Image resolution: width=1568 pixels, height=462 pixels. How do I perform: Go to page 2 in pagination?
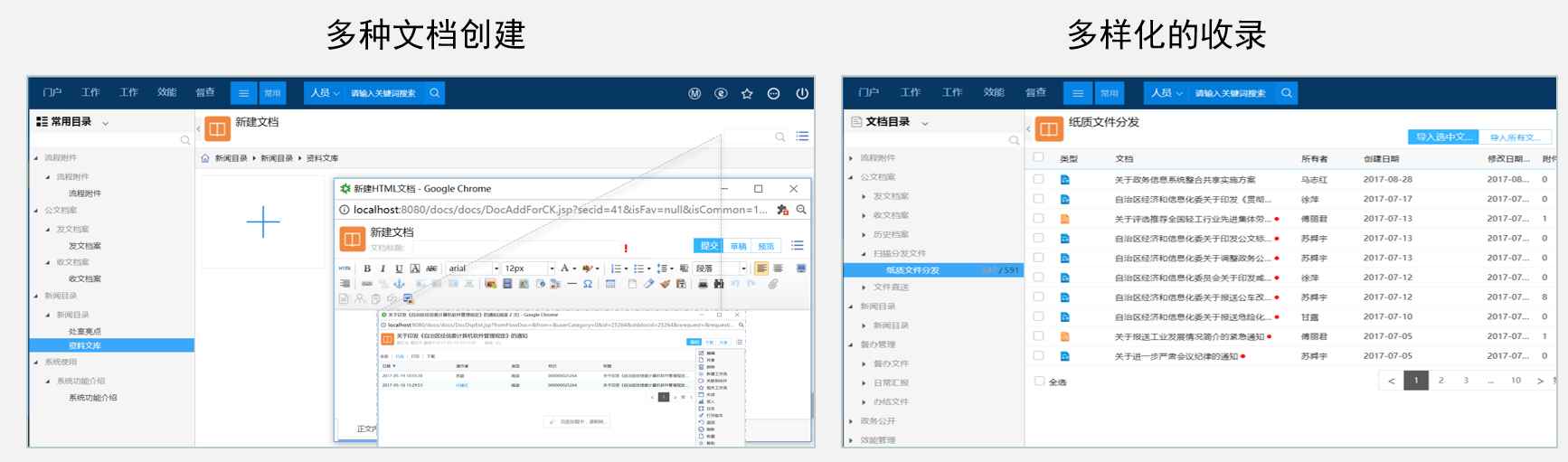pyautogui.click(x=1440, y=381)
